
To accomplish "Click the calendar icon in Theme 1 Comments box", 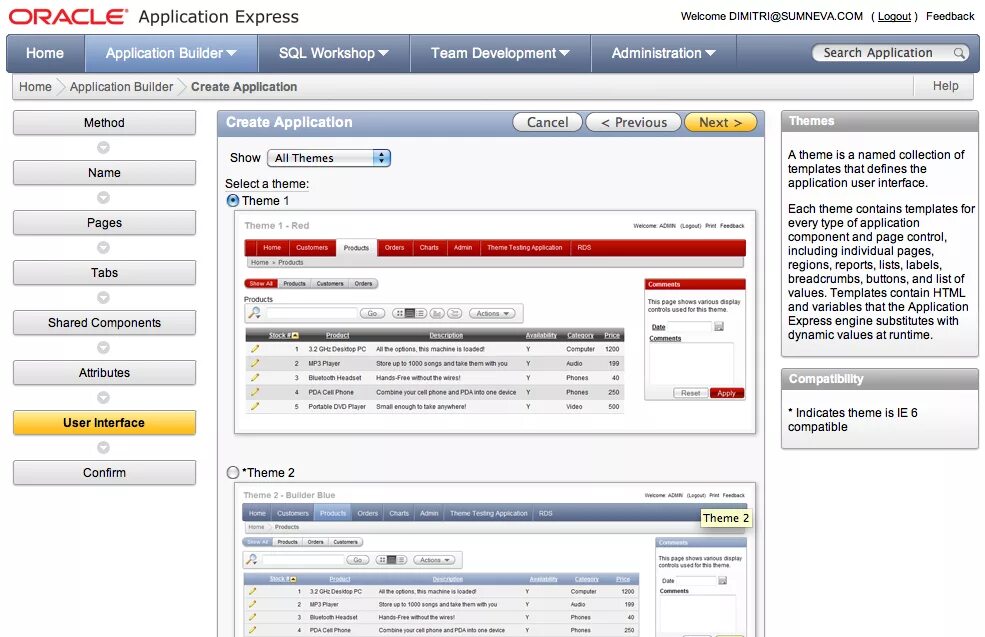I will coord(719,326).
